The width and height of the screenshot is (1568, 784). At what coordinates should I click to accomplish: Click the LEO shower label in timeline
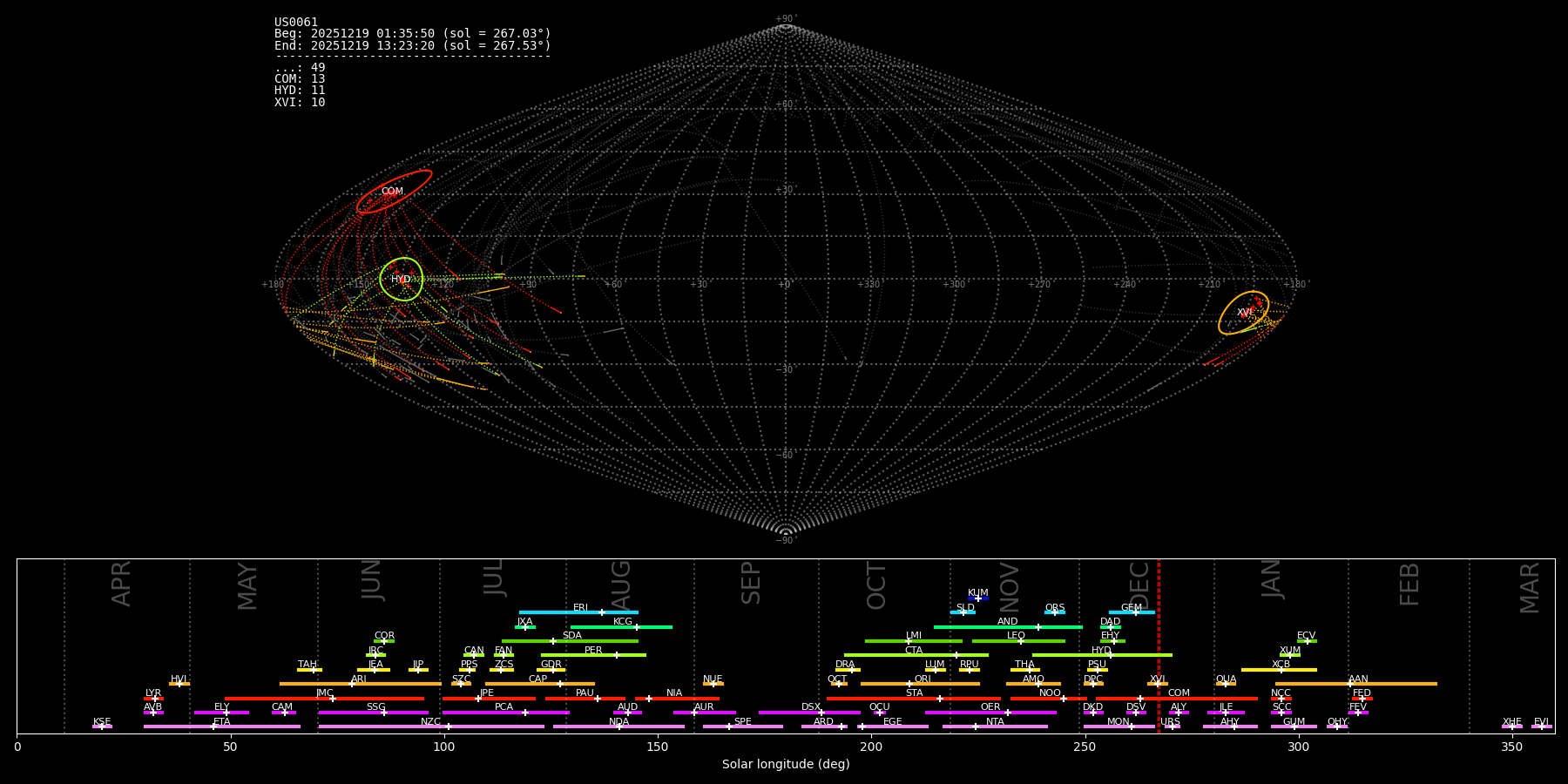1017,636
